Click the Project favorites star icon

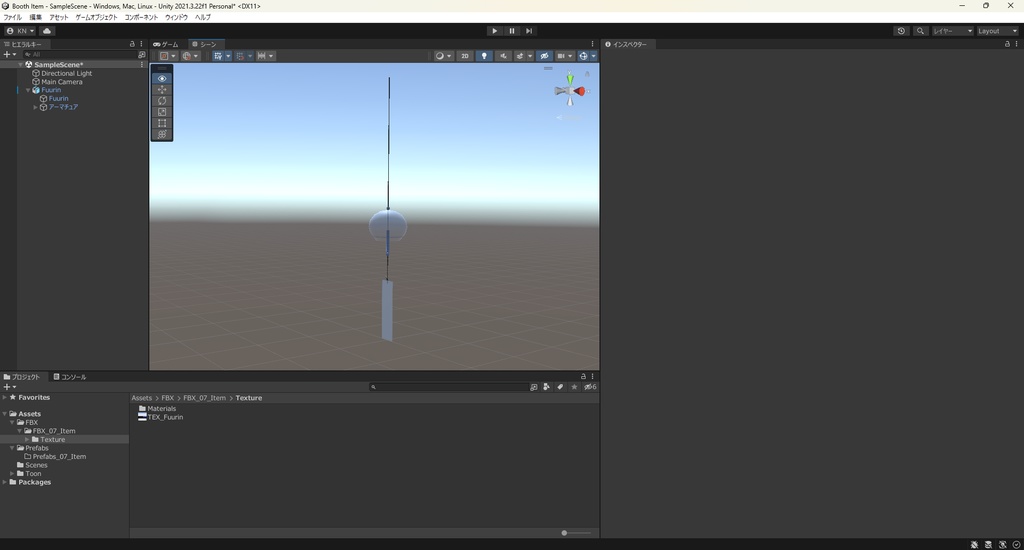coord(574,387)
